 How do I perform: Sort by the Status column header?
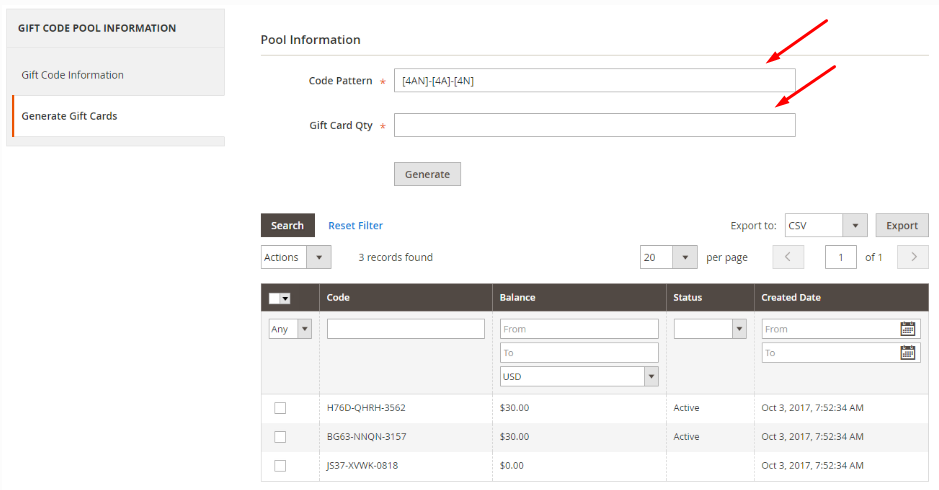(687, 298)
